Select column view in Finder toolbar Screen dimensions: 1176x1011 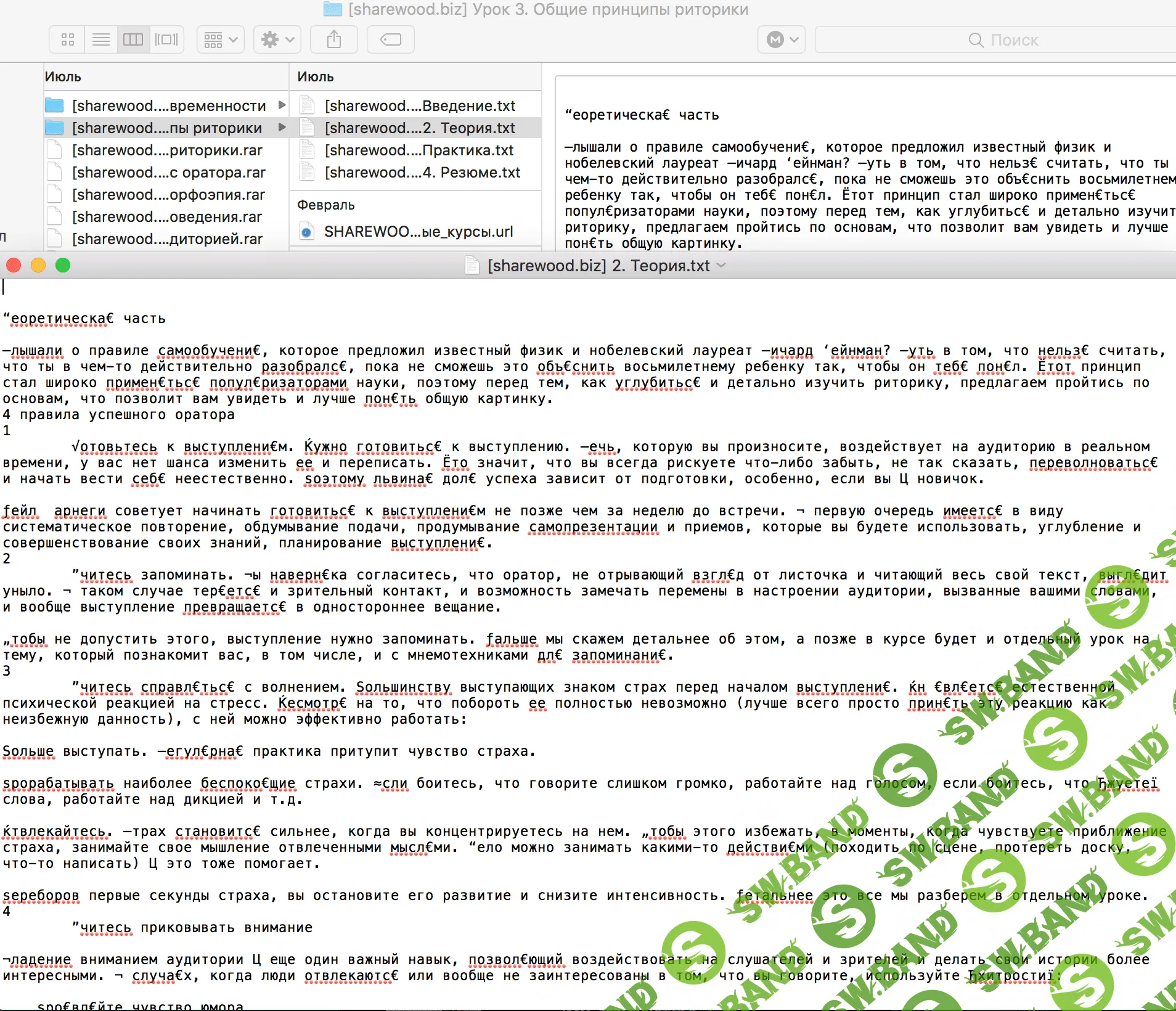(133, 40)
